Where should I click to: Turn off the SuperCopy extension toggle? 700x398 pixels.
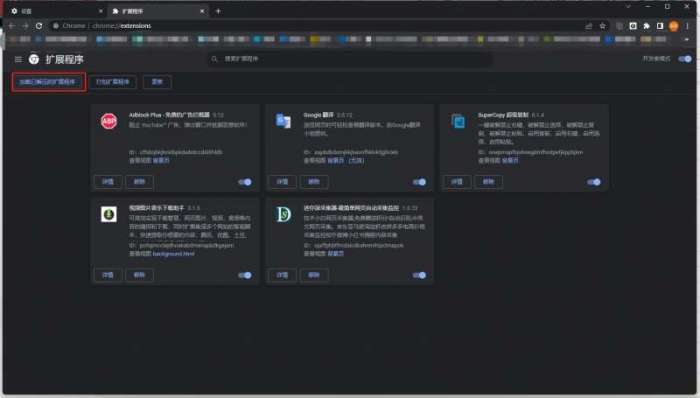pyautogui.click(x=594, y=182)
